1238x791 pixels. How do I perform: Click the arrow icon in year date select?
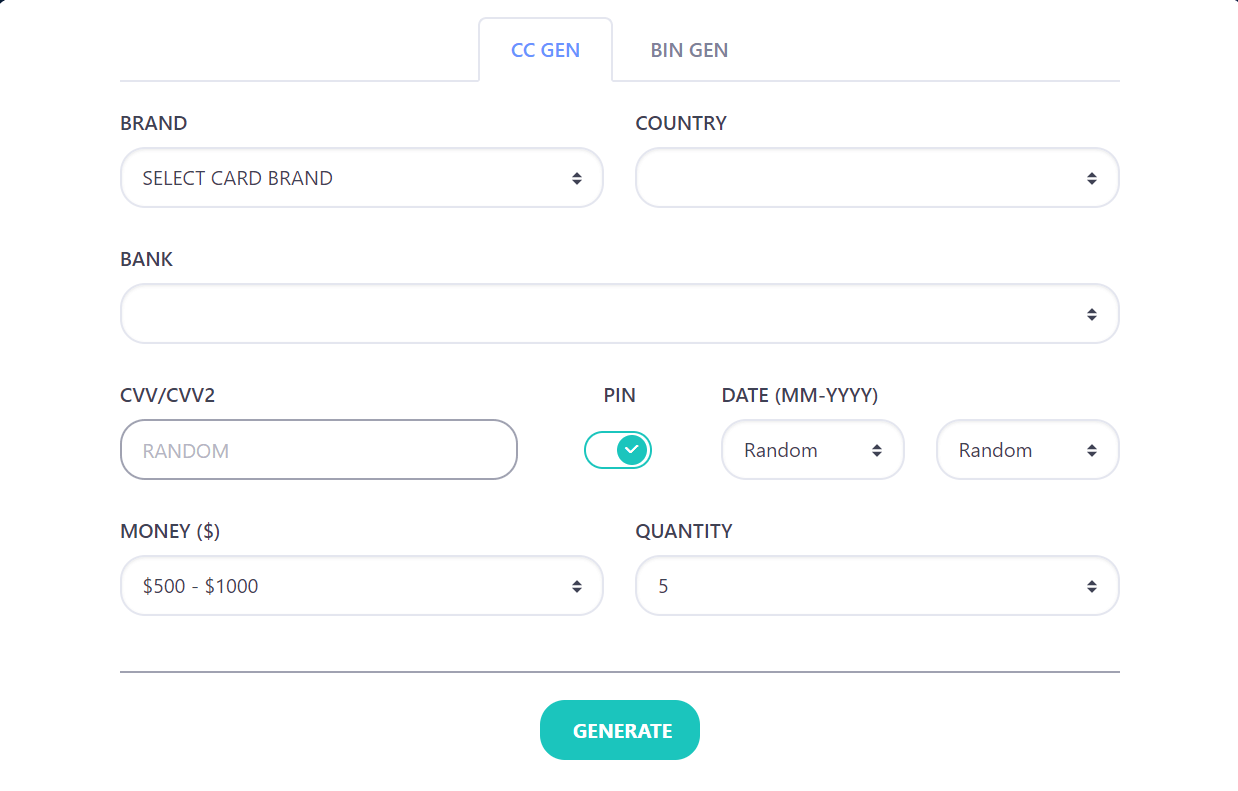tap(1092, 450)
